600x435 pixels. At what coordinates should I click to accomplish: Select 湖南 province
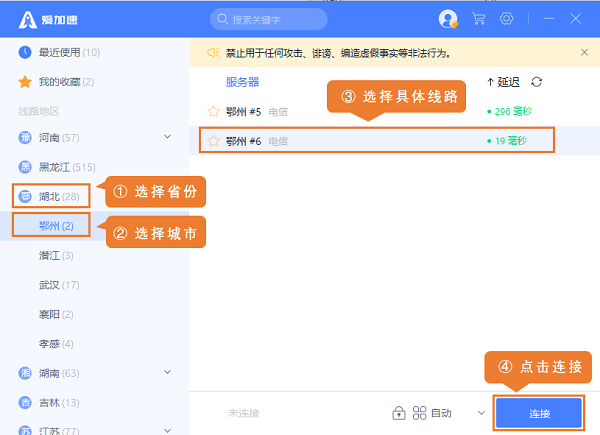(59, 373)
